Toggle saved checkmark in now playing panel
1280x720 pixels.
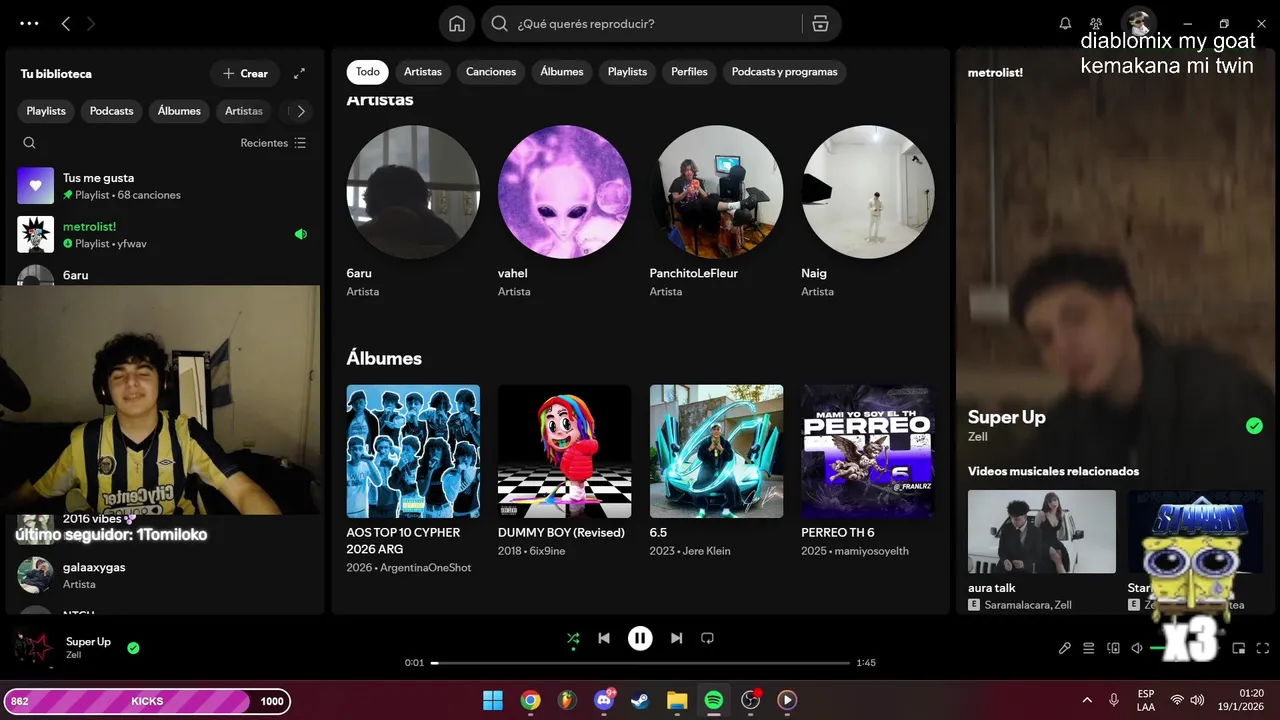pyautogui.click(x=1254, y=426)
